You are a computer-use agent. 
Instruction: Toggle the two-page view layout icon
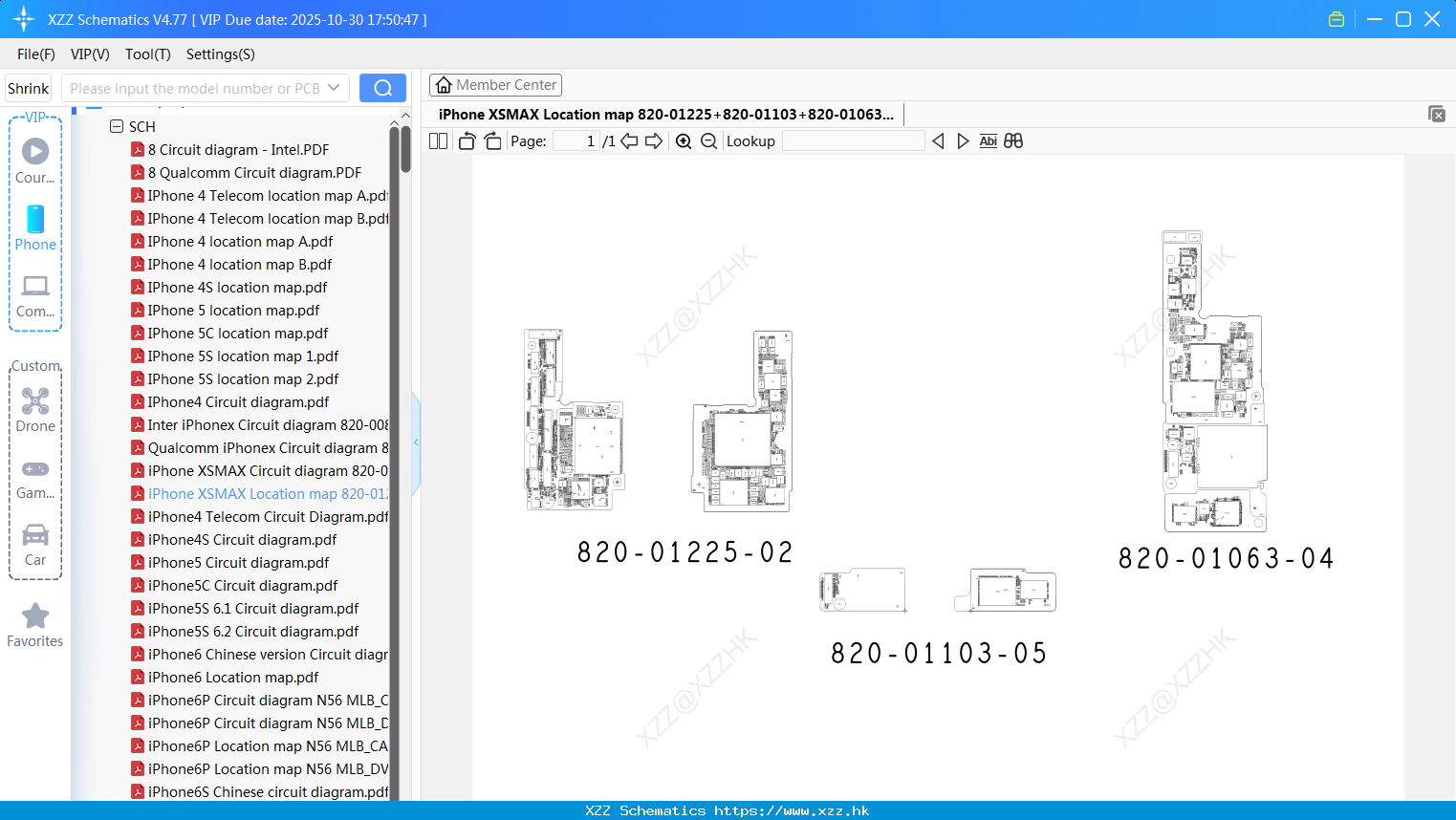coord(438,141)
